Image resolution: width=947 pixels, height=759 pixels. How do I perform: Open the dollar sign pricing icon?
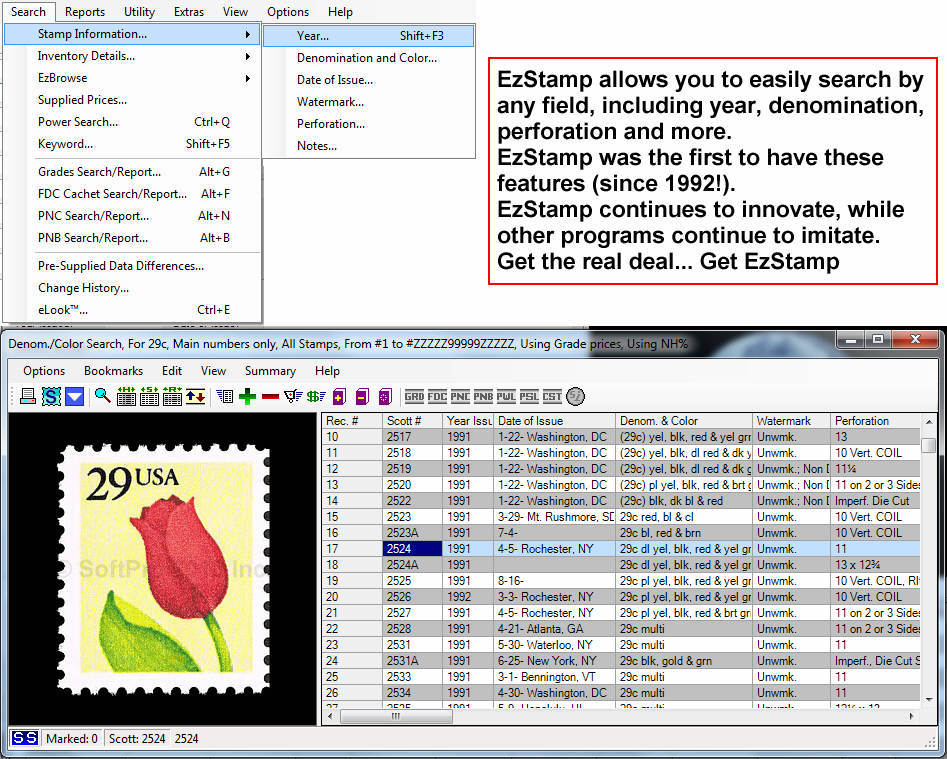tap(314, 396)
